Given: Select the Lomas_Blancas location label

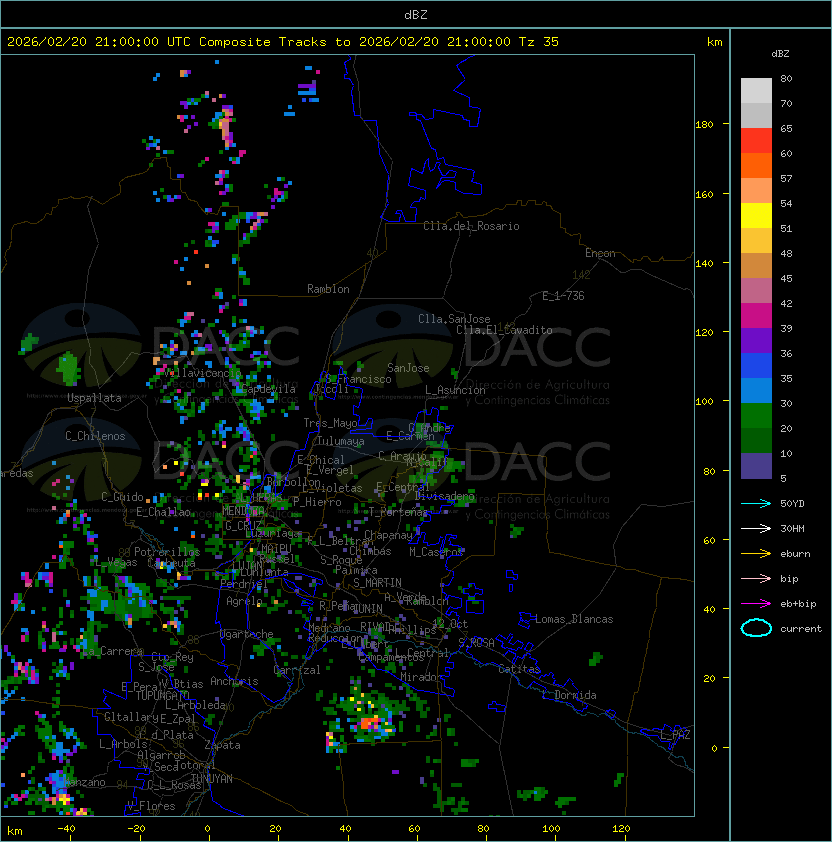Looking at the screenshot, I should click(574, 619).
